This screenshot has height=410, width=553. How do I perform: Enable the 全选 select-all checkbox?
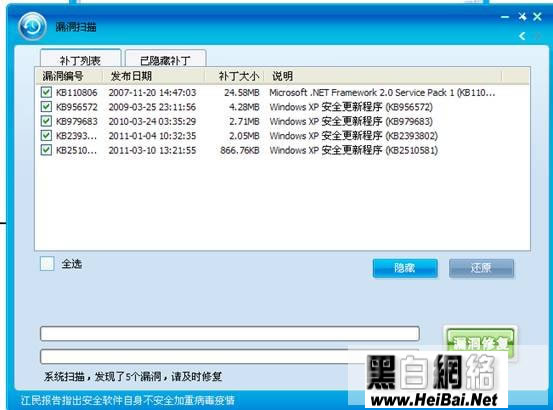pyautogui.click(x=47, y=263)
